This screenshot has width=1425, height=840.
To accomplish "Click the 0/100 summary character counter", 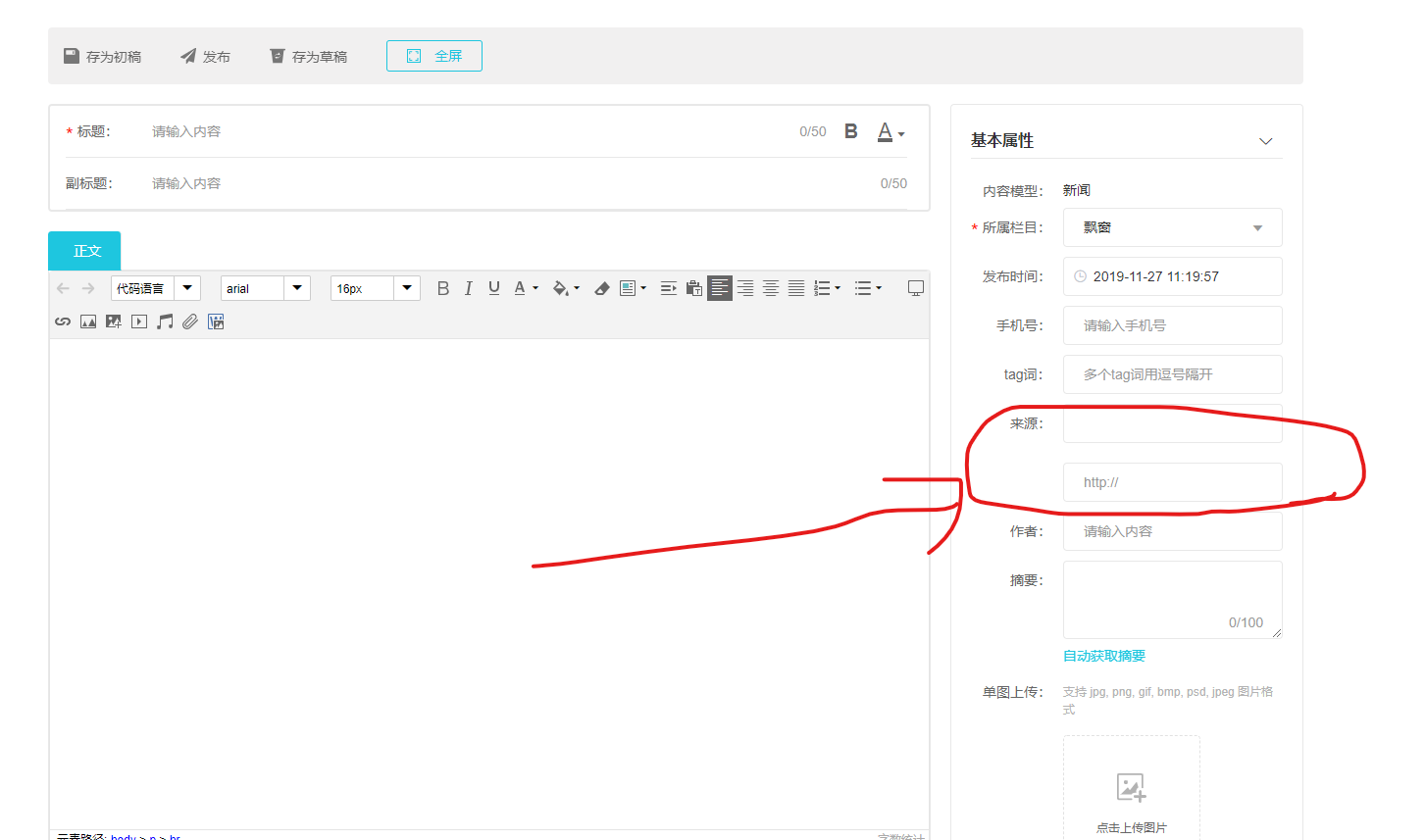I will tap(1246, 622).
